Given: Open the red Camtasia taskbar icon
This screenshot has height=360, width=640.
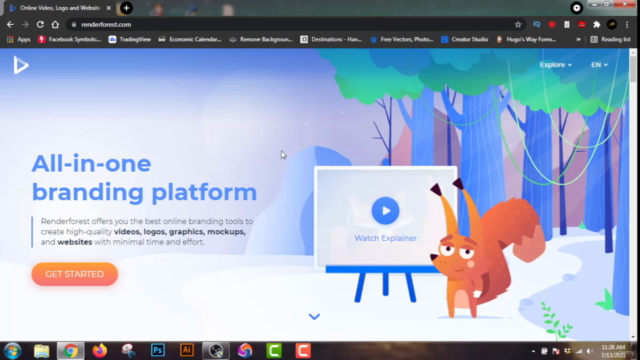Looking at the screenshot, I should [303, 351].
